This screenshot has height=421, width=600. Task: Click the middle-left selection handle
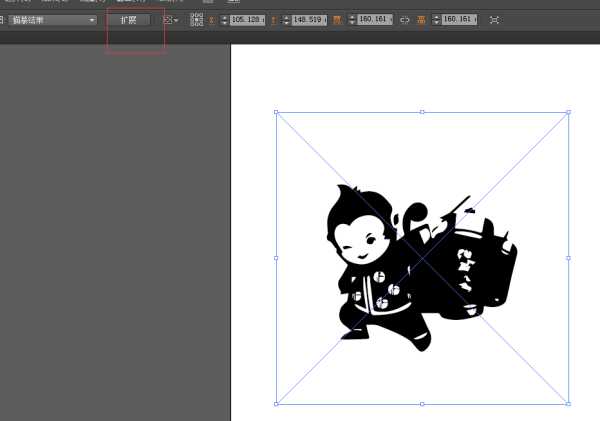[276, 258]
